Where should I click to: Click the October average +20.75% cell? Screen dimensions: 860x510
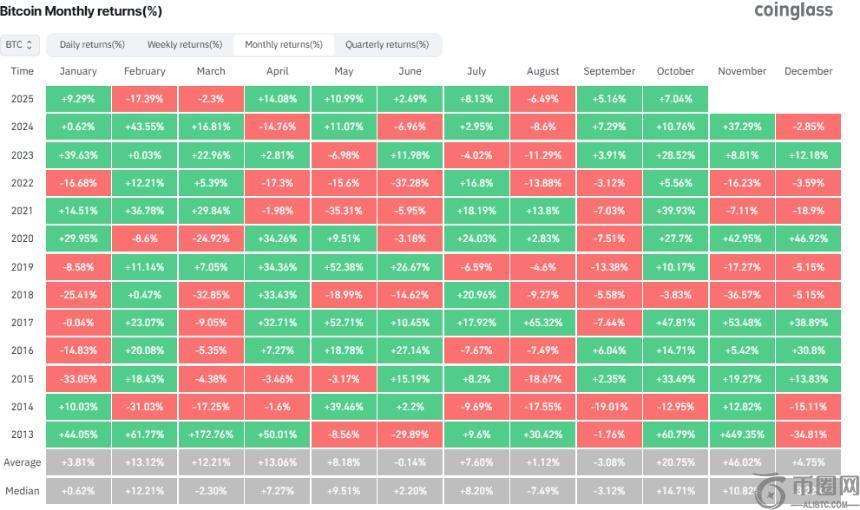[x=675, y=462]
